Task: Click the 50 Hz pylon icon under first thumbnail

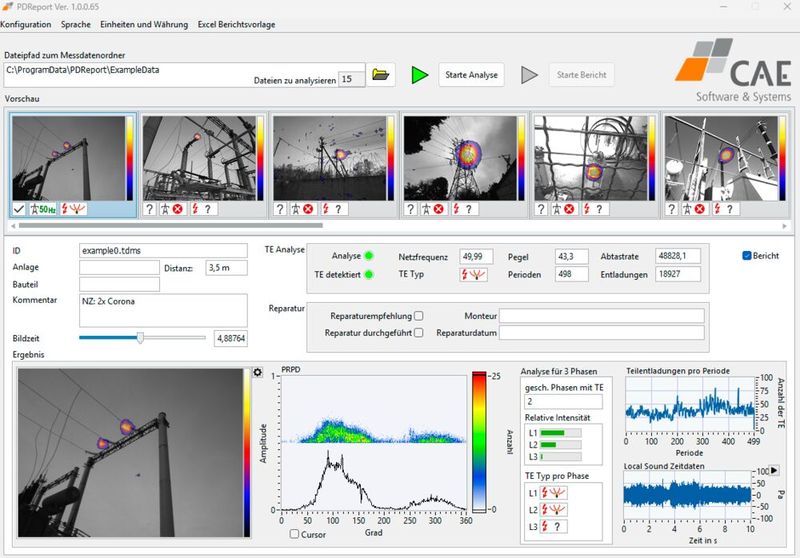Action: point(42,209)
